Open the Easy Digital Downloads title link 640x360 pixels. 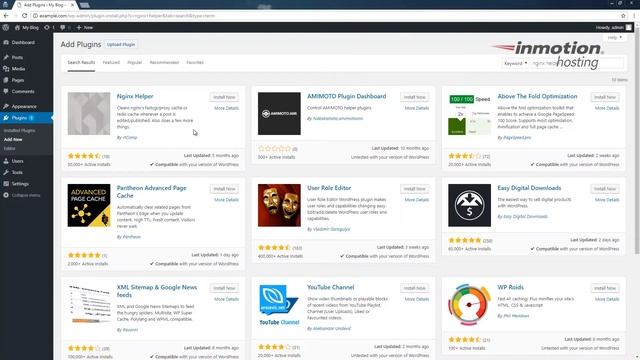coord(529,188)
